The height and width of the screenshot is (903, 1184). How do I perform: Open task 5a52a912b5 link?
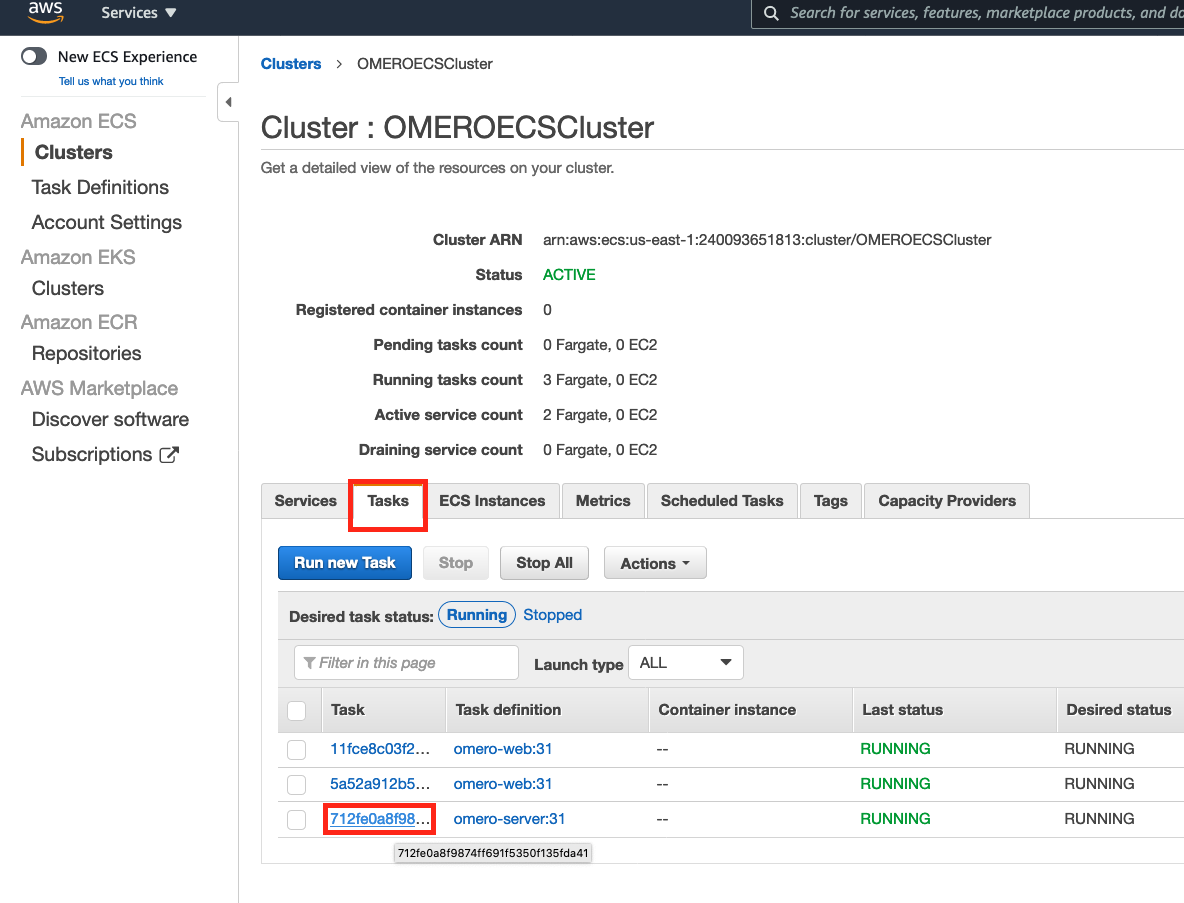[x=380, y=784]
